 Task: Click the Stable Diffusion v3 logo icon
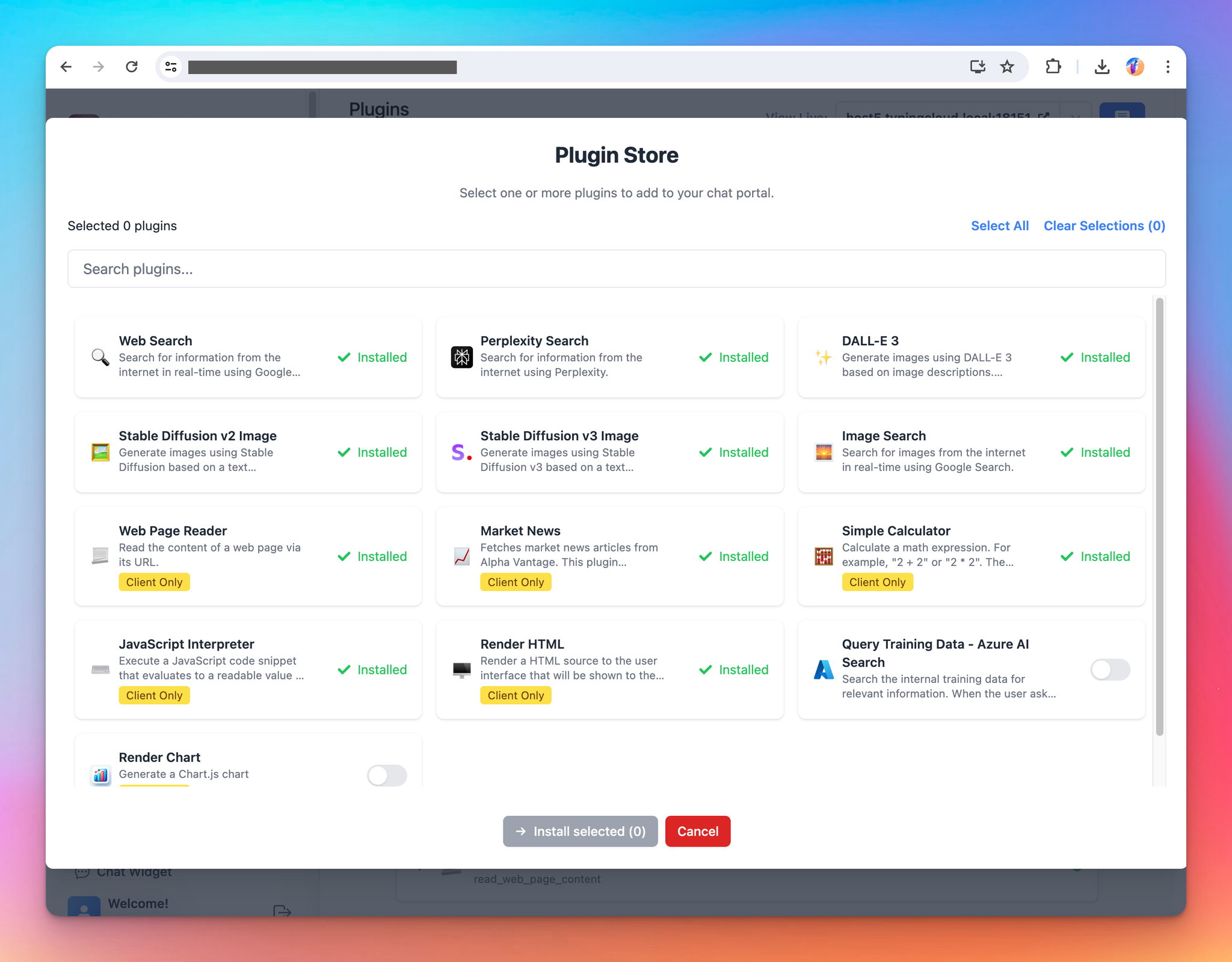coord(461,452)
